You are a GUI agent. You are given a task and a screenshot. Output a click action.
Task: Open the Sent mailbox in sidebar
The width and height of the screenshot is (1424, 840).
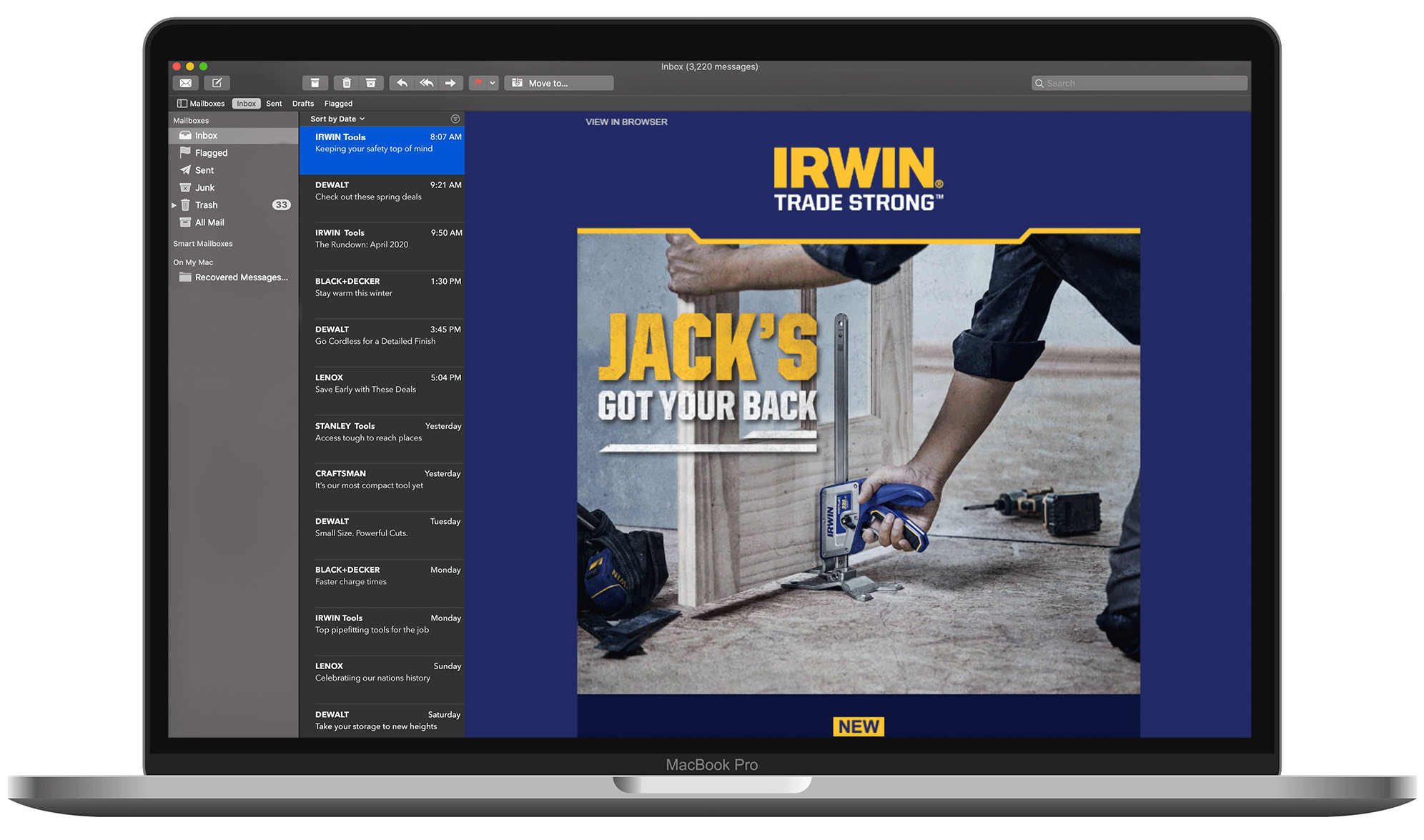coord(233,170)
